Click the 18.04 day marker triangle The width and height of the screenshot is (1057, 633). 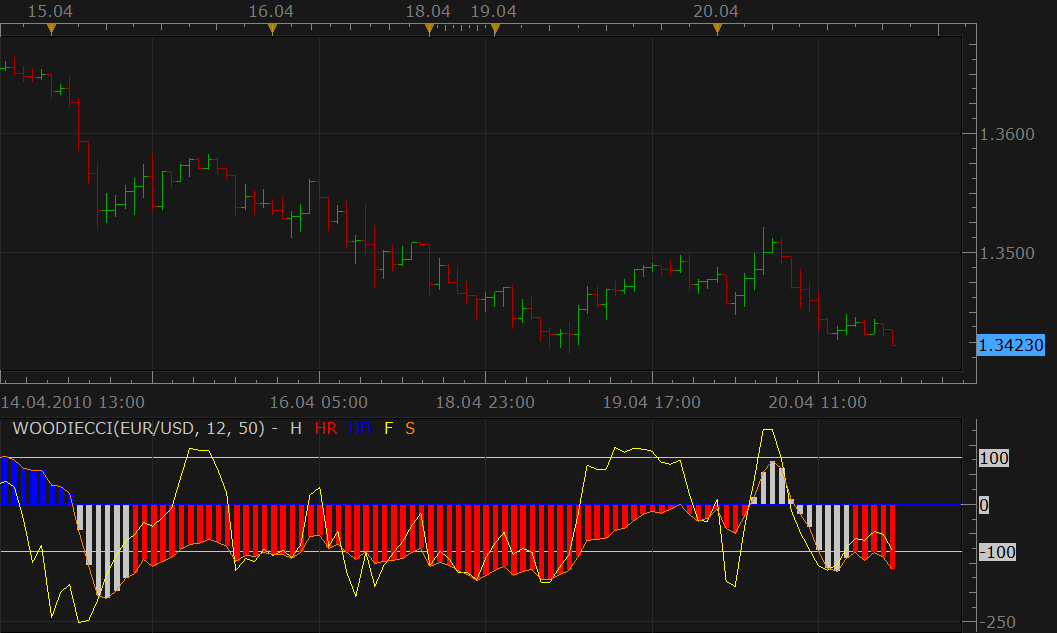tap(429, 29)
